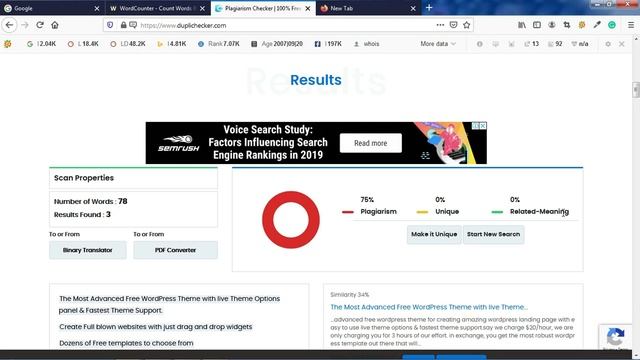Click the yellow Unique legend swatch
The width and height of the screenshot is (640, 360).
(x=422, y=212)
